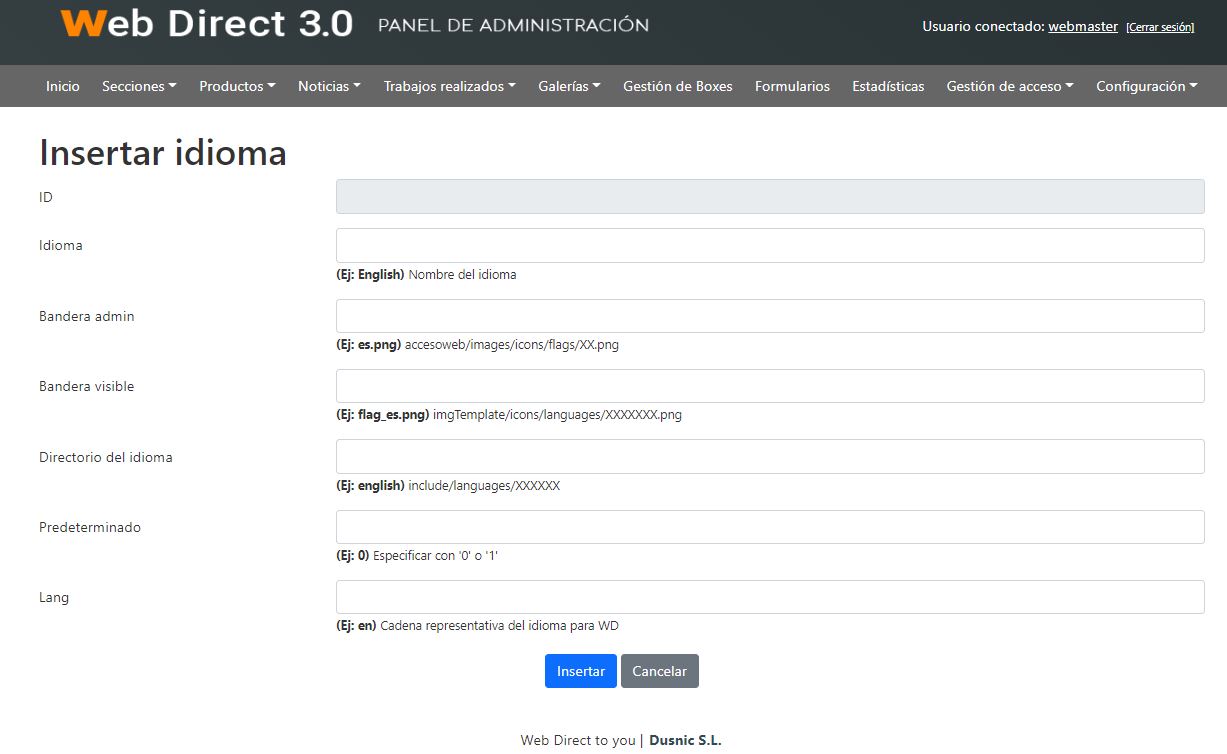Expand the Gestión de acceso dropdown
1227x754 pixels.
click(1010, 86)
